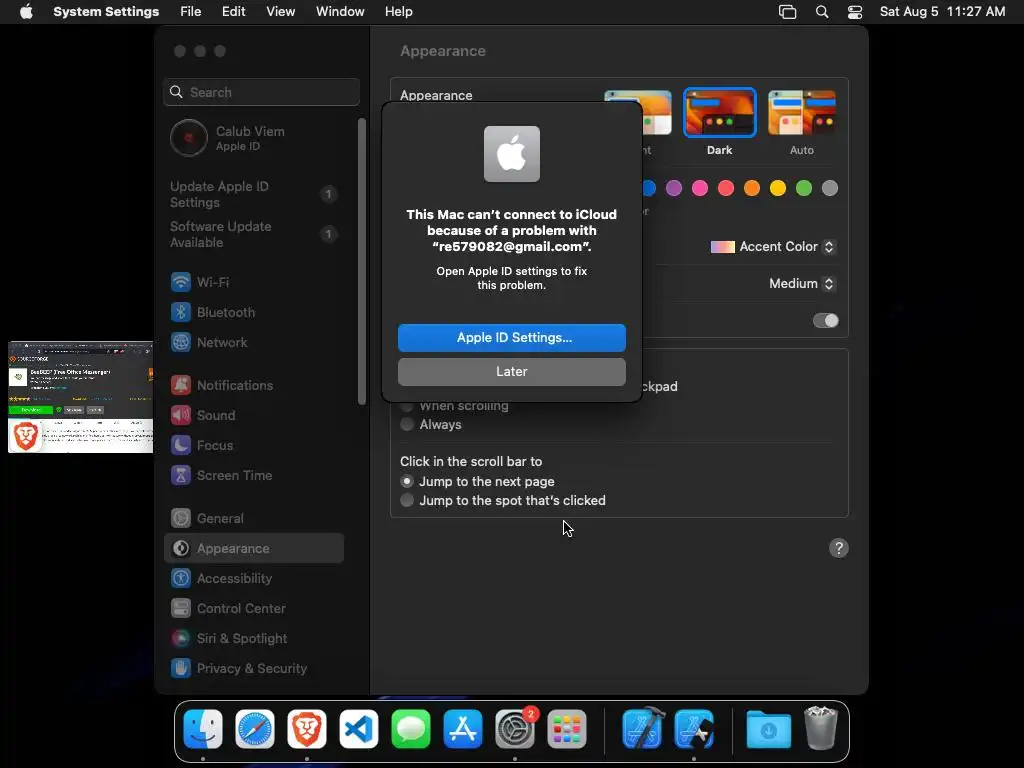
Task: Dismiss dialog with Later button
Action: [512, 372]
